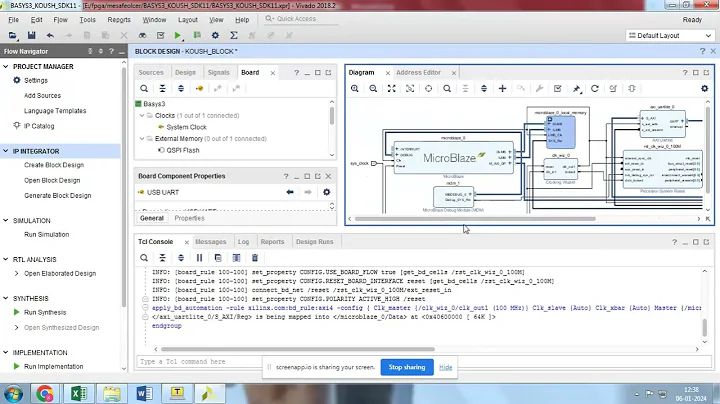Open the File menu

click(x=14, y=20)
